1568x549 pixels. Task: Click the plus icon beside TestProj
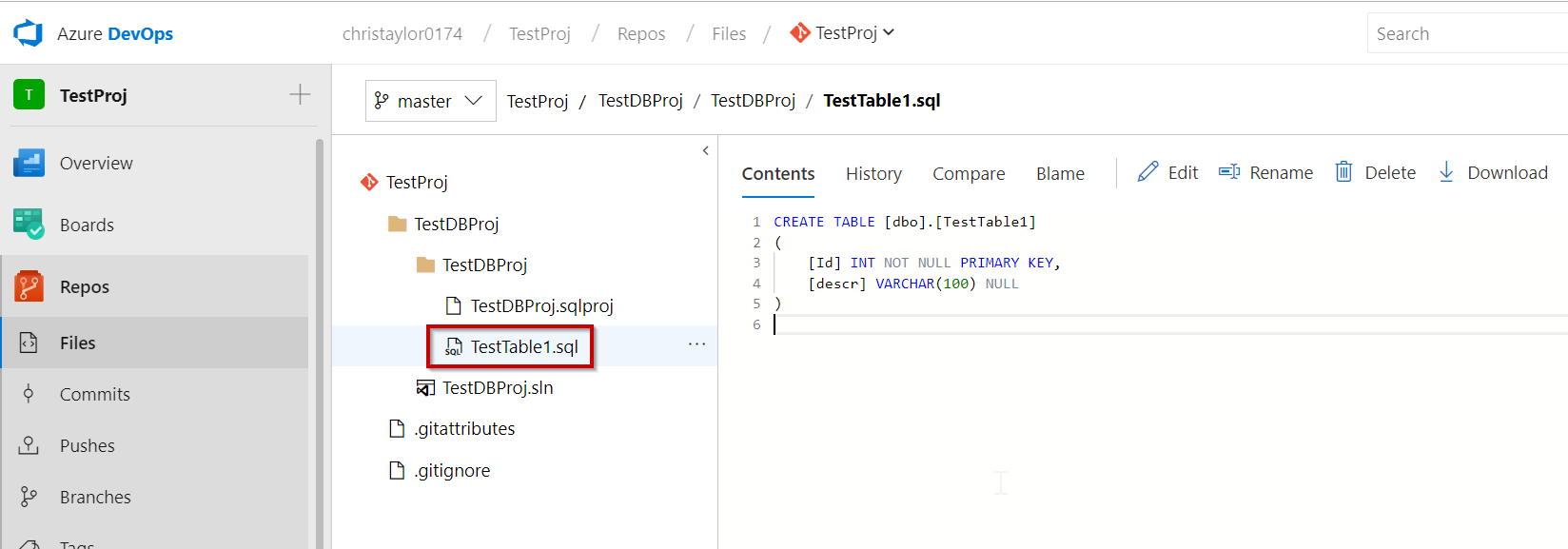click(300, 94)
